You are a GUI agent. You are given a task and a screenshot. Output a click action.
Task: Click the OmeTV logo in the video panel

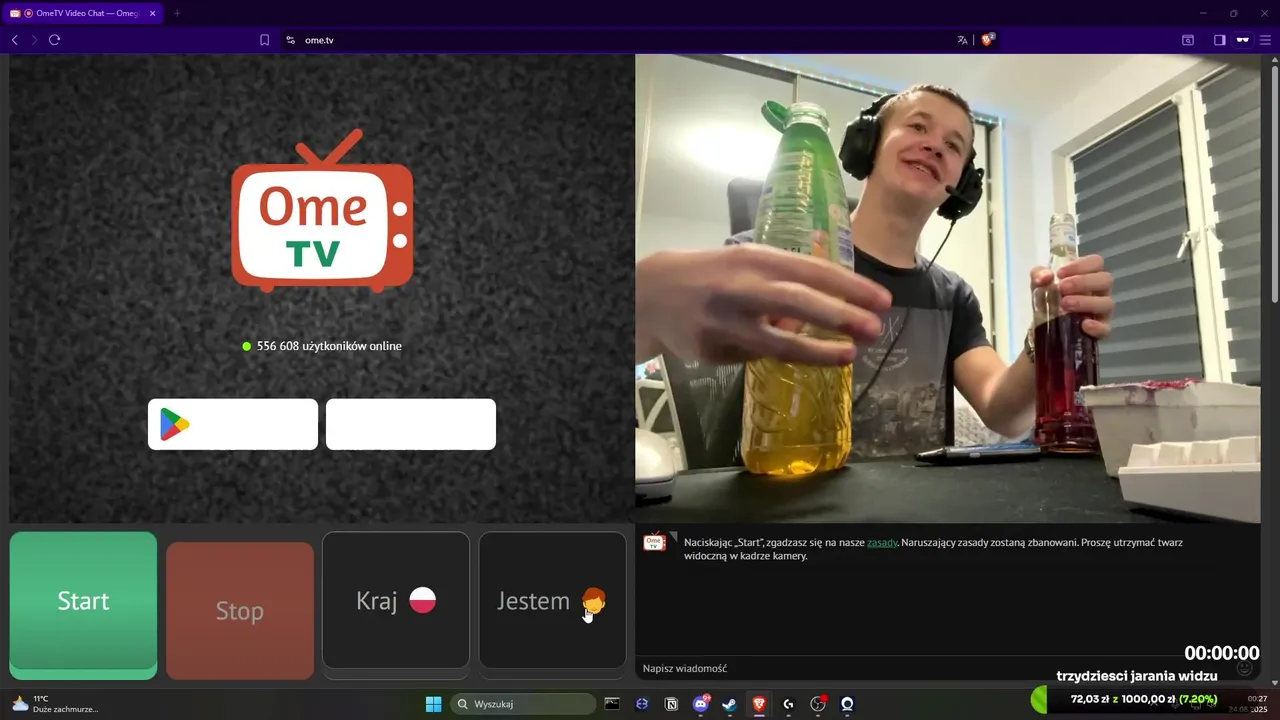click(322, 211)
